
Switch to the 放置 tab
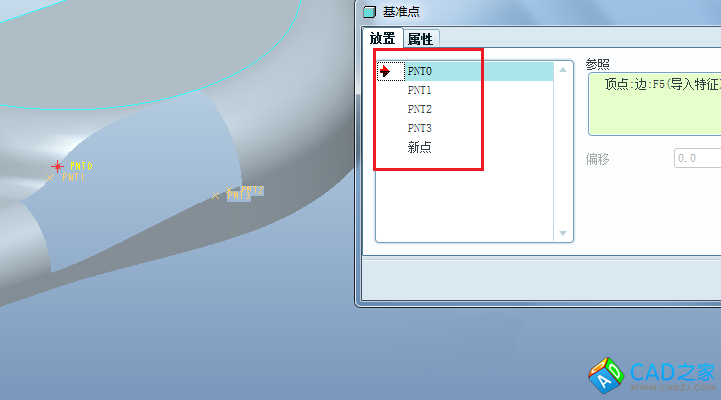coord(382,39)
